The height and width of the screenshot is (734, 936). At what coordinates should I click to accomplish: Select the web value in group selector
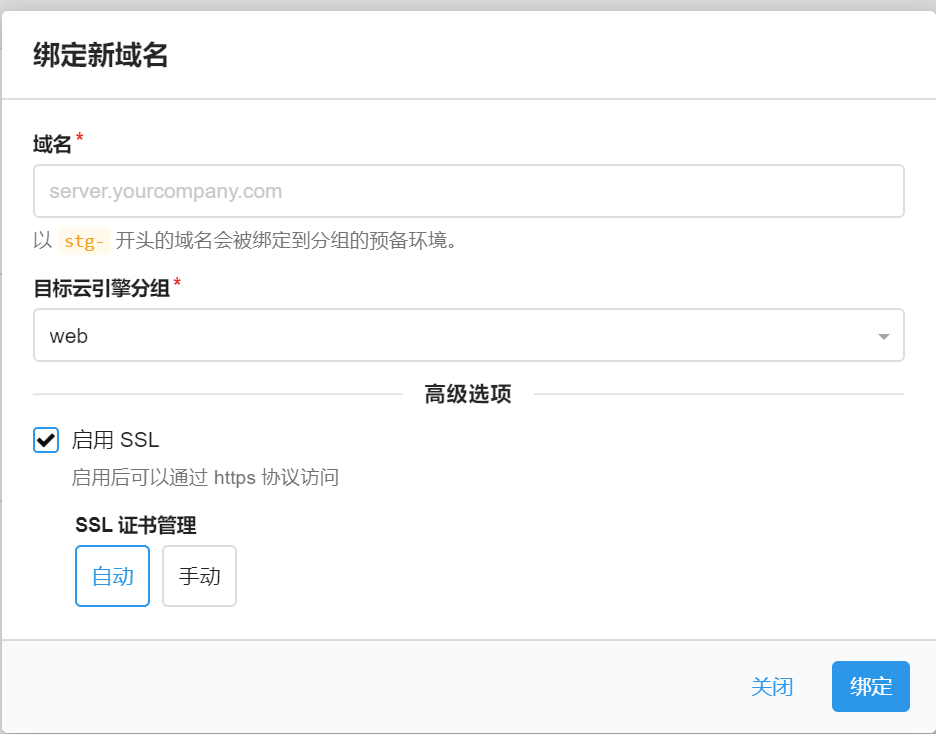tap(70, 336)
